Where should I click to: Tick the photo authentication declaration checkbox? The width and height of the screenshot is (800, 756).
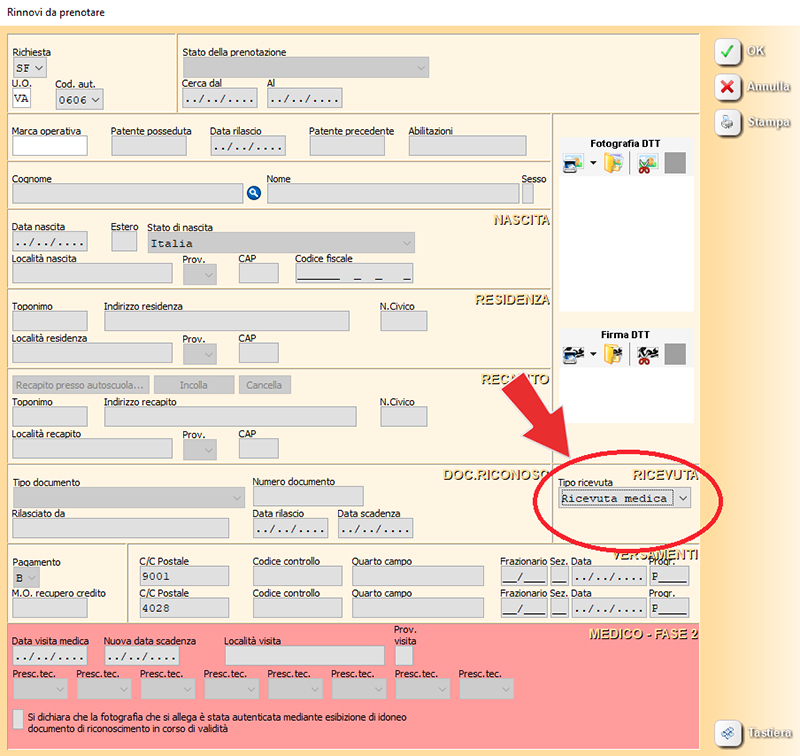click(x=18, y=719)
